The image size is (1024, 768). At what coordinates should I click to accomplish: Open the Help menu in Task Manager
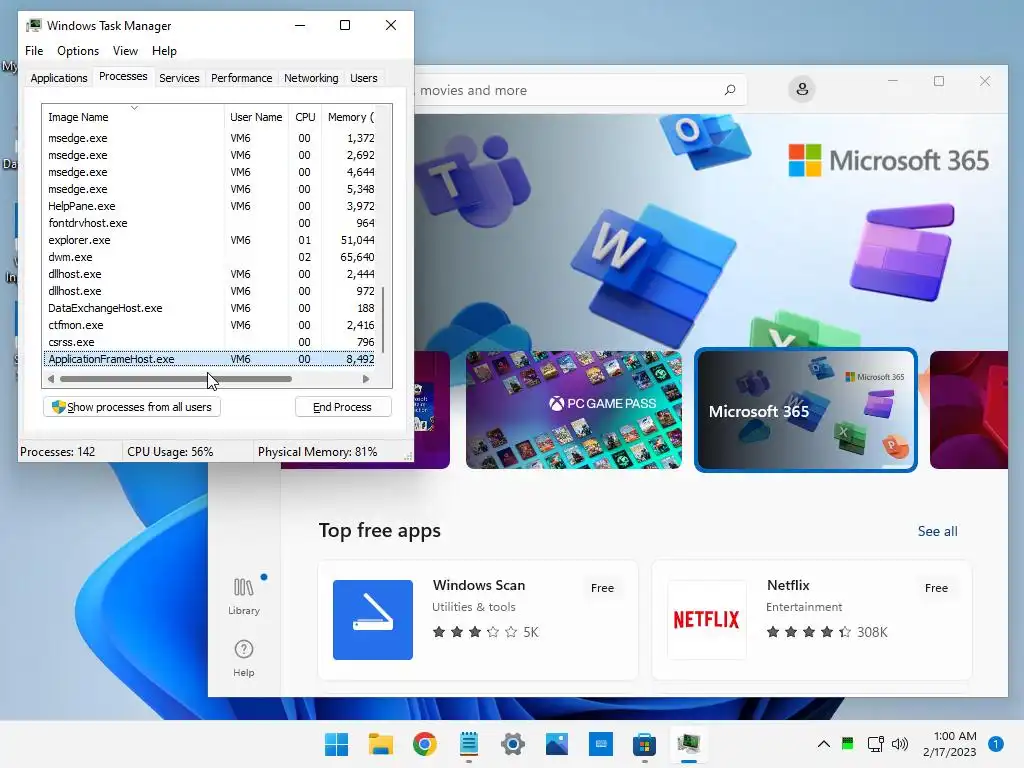pos(164,51)
